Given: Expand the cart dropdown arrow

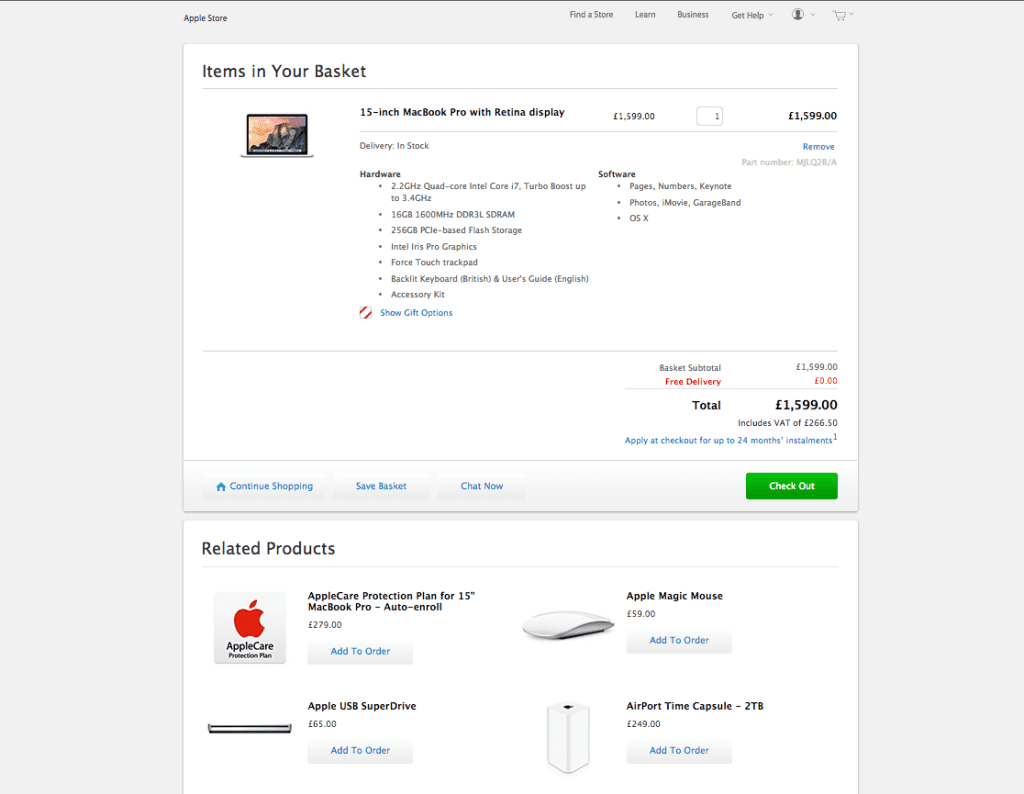Looking at the screenshot, I should [852, 14].
